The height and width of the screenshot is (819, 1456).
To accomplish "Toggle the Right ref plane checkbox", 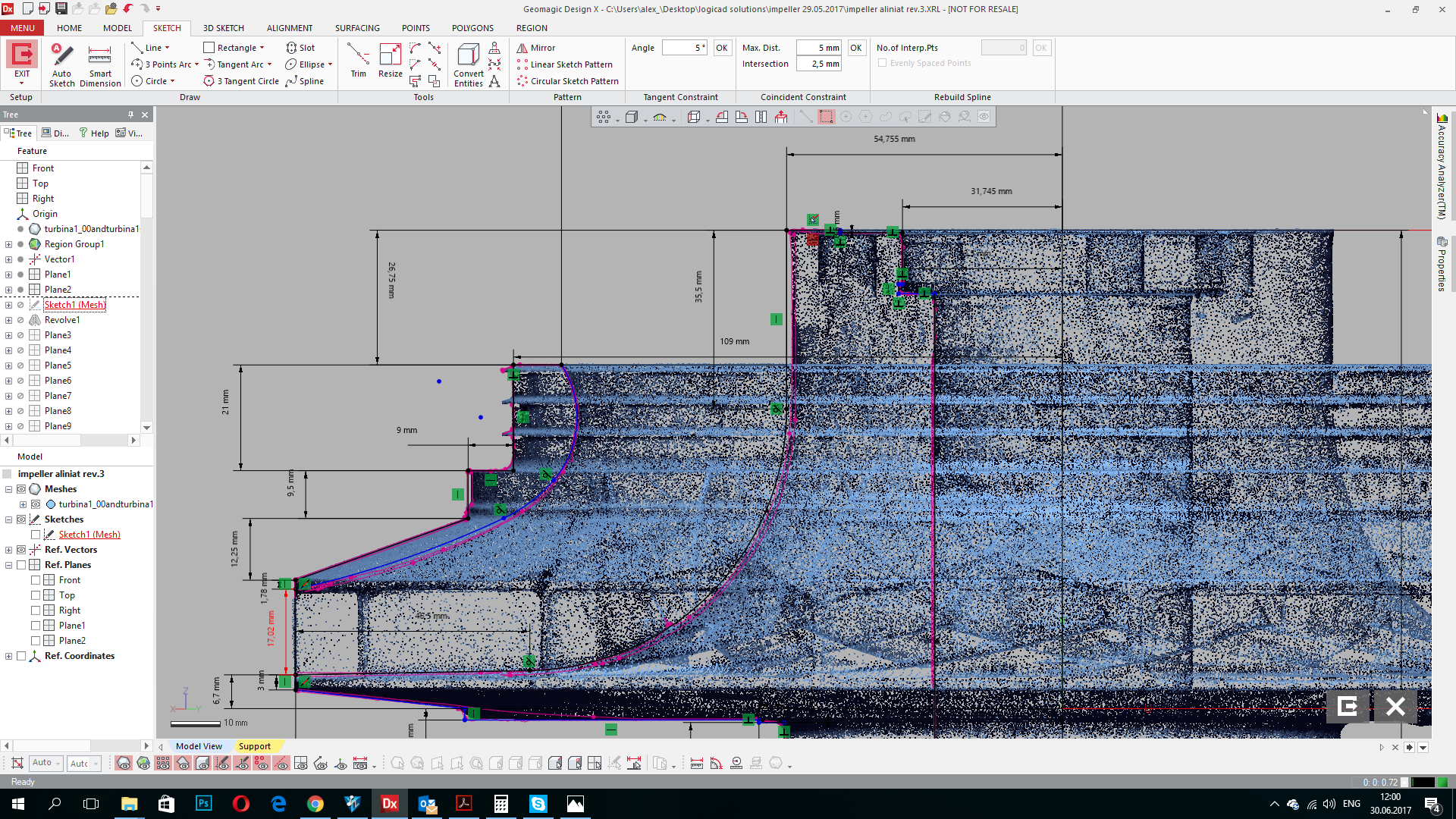I will click(x=36, y=610).
